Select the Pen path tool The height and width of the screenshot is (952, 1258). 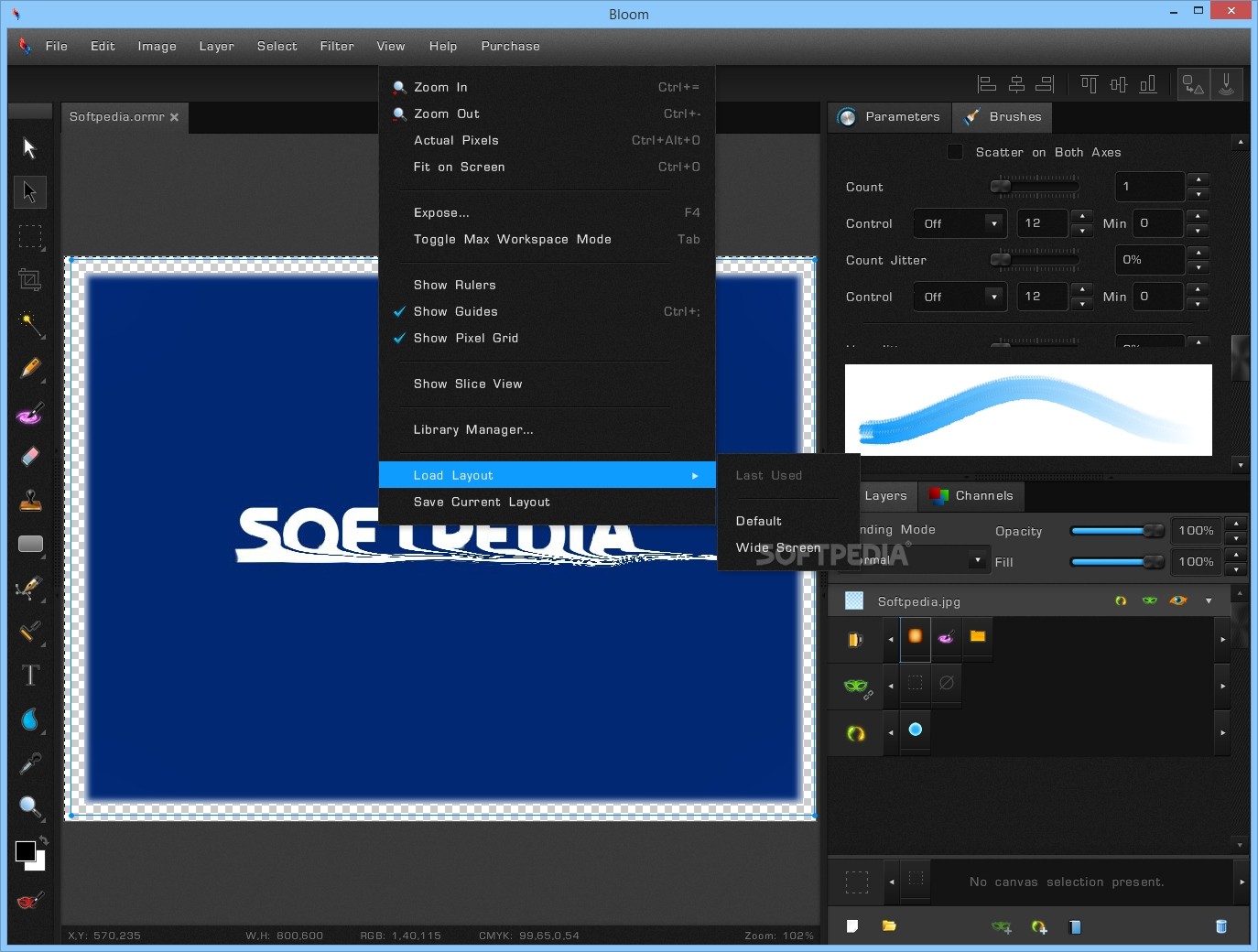click(x=30, y=588)
